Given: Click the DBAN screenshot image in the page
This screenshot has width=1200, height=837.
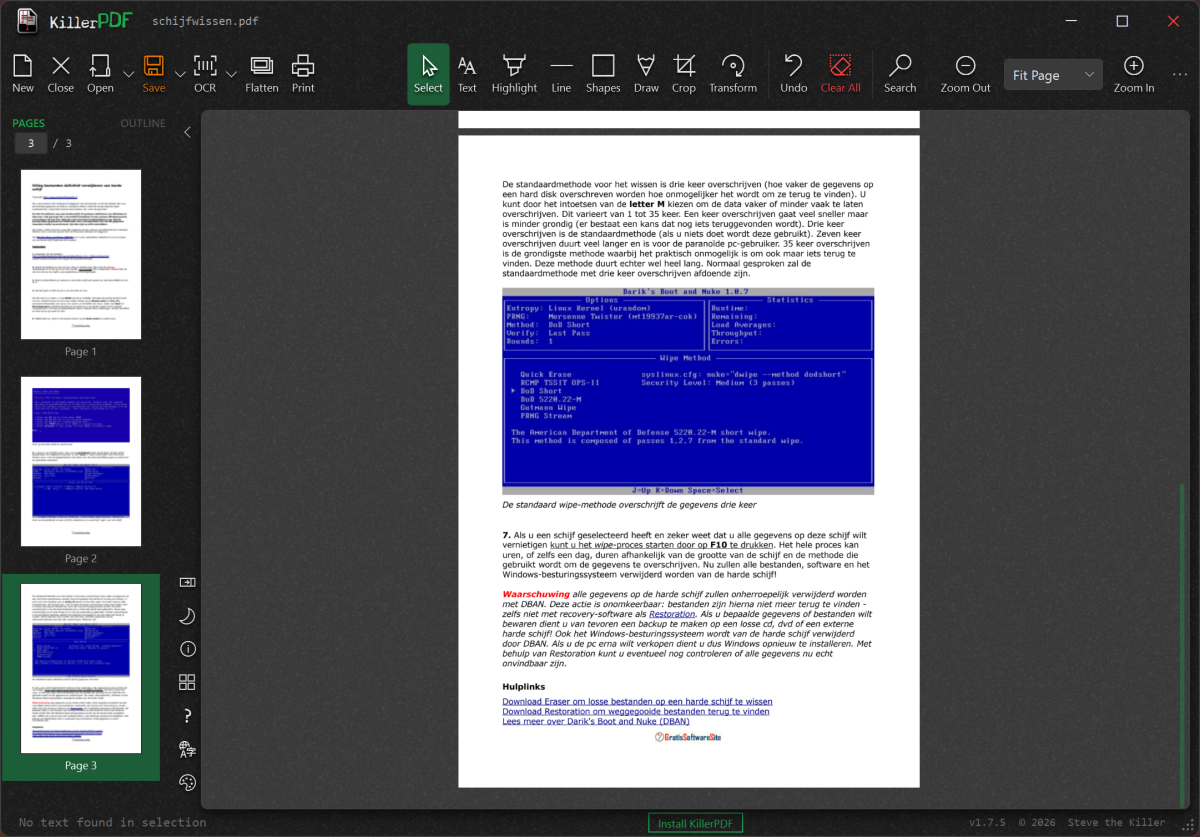Looking at the screenshot, I should tap(688, 391).
